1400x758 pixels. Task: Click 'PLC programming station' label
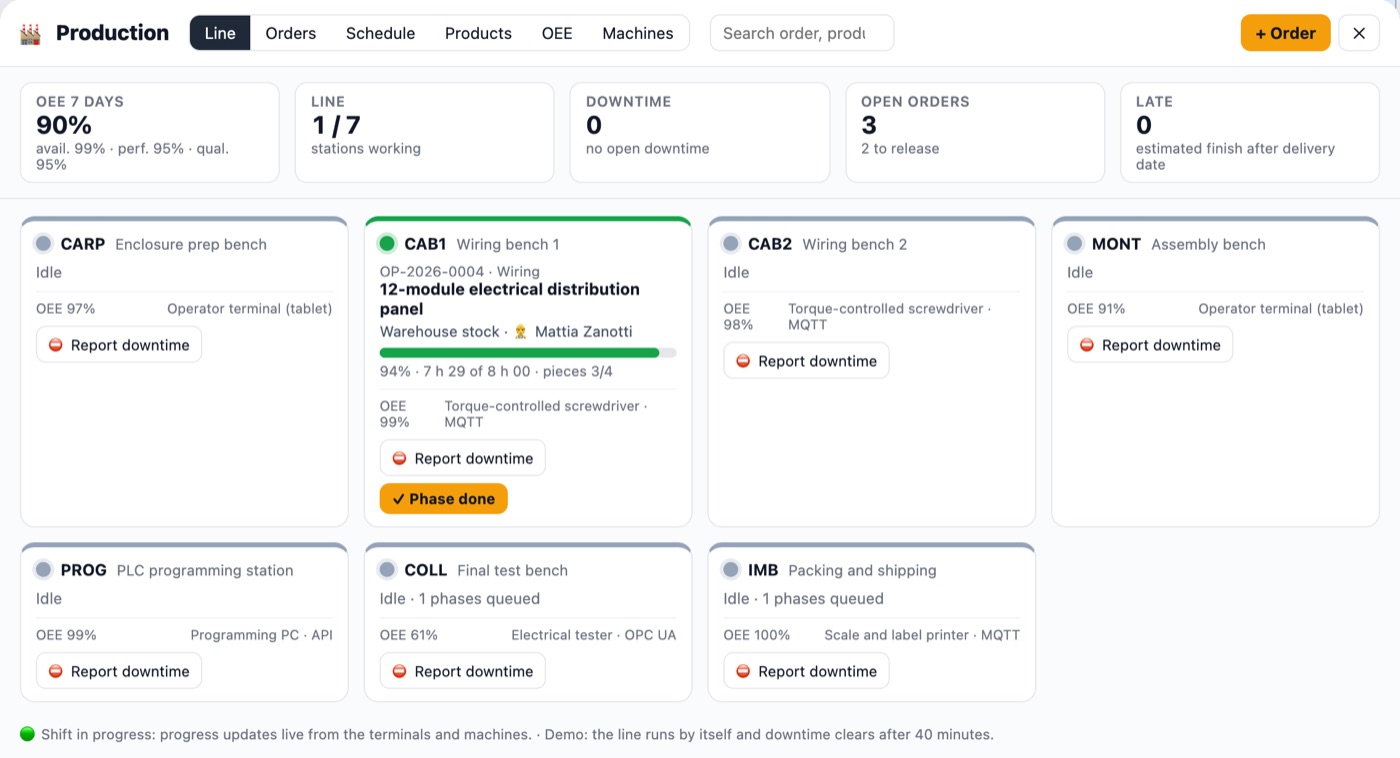pyautogui.click(x=205, y=570)
